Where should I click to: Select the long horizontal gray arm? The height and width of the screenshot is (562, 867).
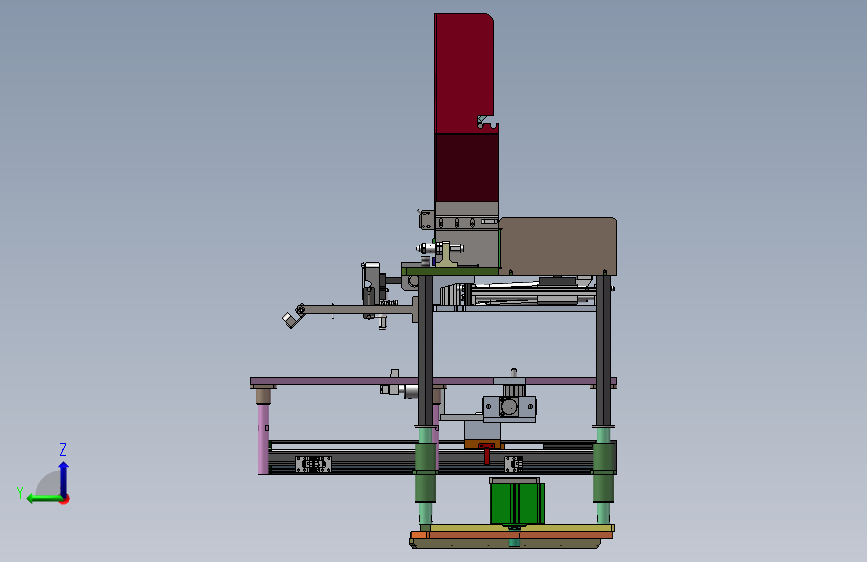[357, 310]
